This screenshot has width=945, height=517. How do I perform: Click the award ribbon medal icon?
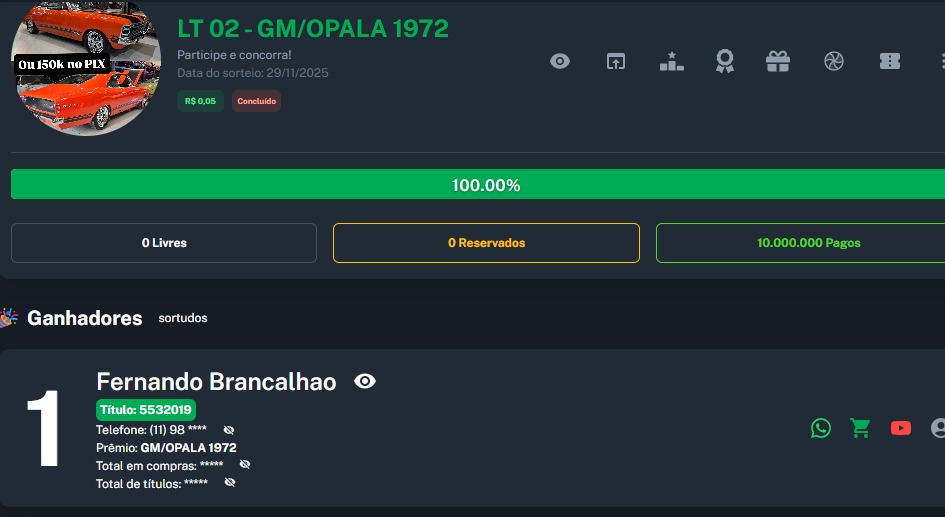[724, 61]
